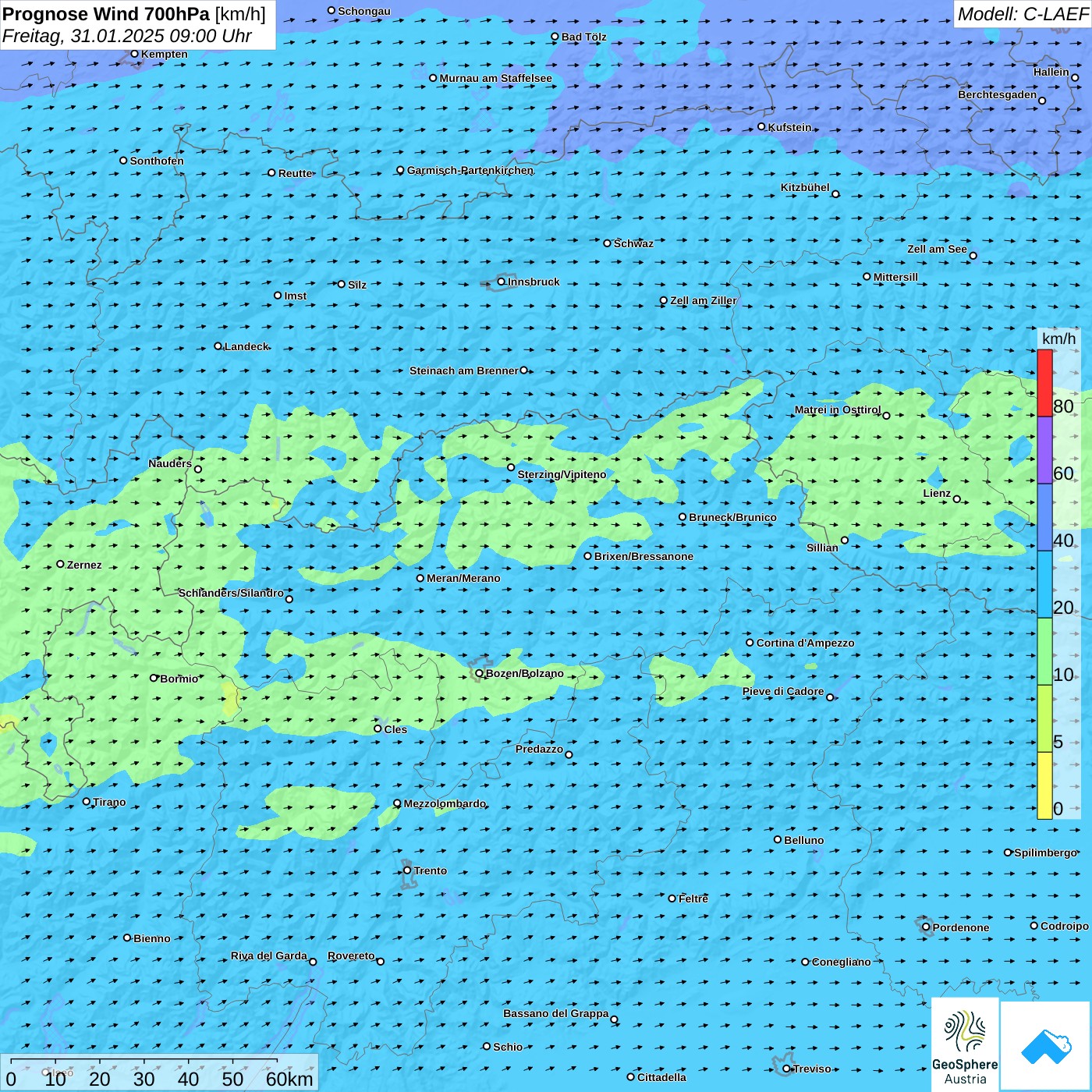The height and width of the screenshot is (1092, 1092).
Task: Click the Bassano del Grappa label
Action: click(x=556, y=1013)
